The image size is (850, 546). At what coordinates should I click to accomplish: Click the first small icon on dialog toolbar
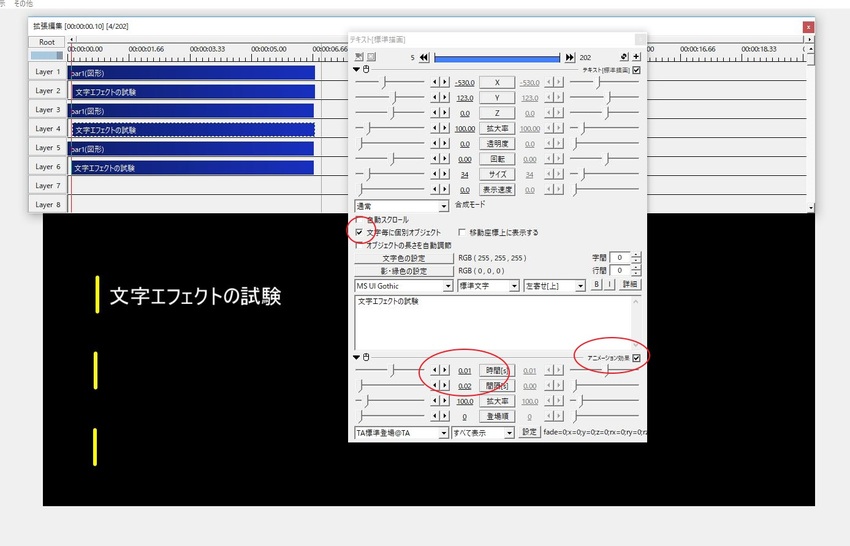[359, 56]
